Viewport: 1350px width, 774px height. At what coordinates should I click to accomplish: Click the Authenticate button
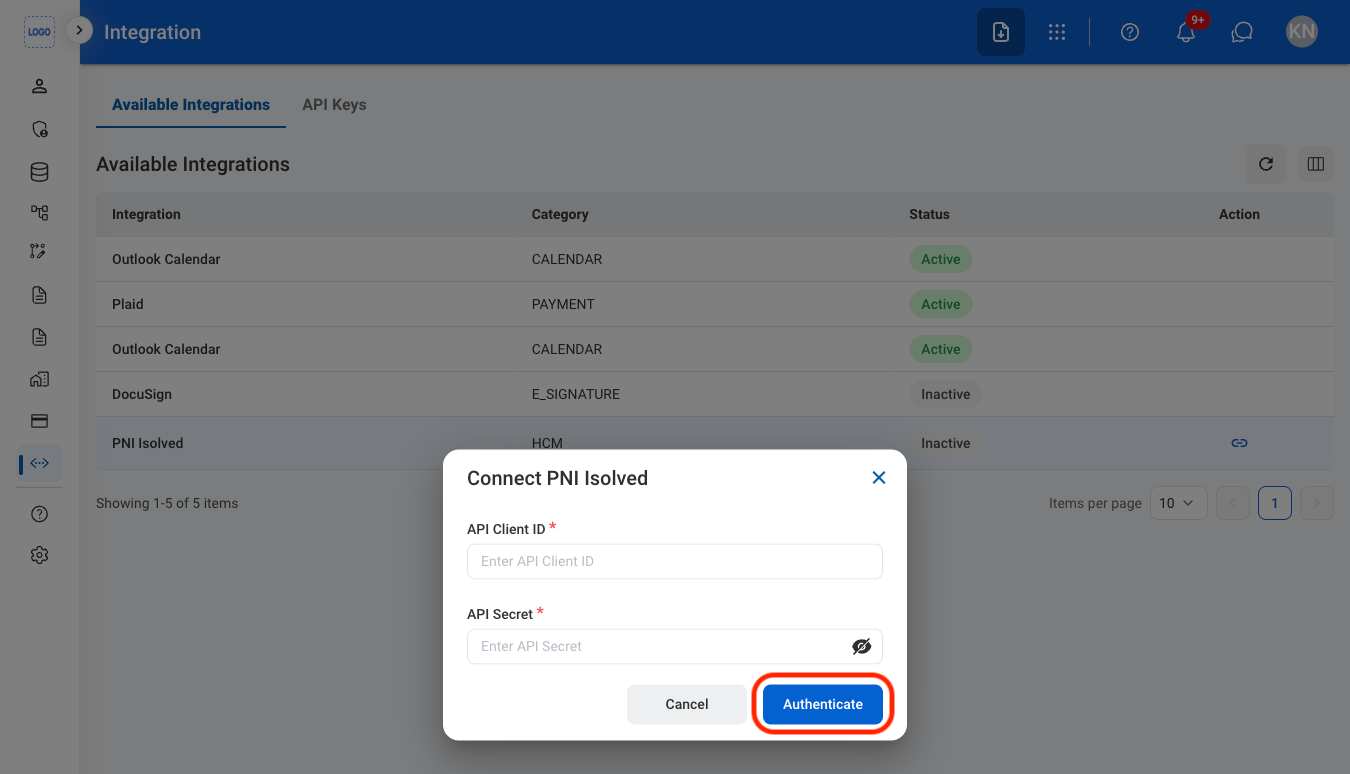click(x=823, y=704)
